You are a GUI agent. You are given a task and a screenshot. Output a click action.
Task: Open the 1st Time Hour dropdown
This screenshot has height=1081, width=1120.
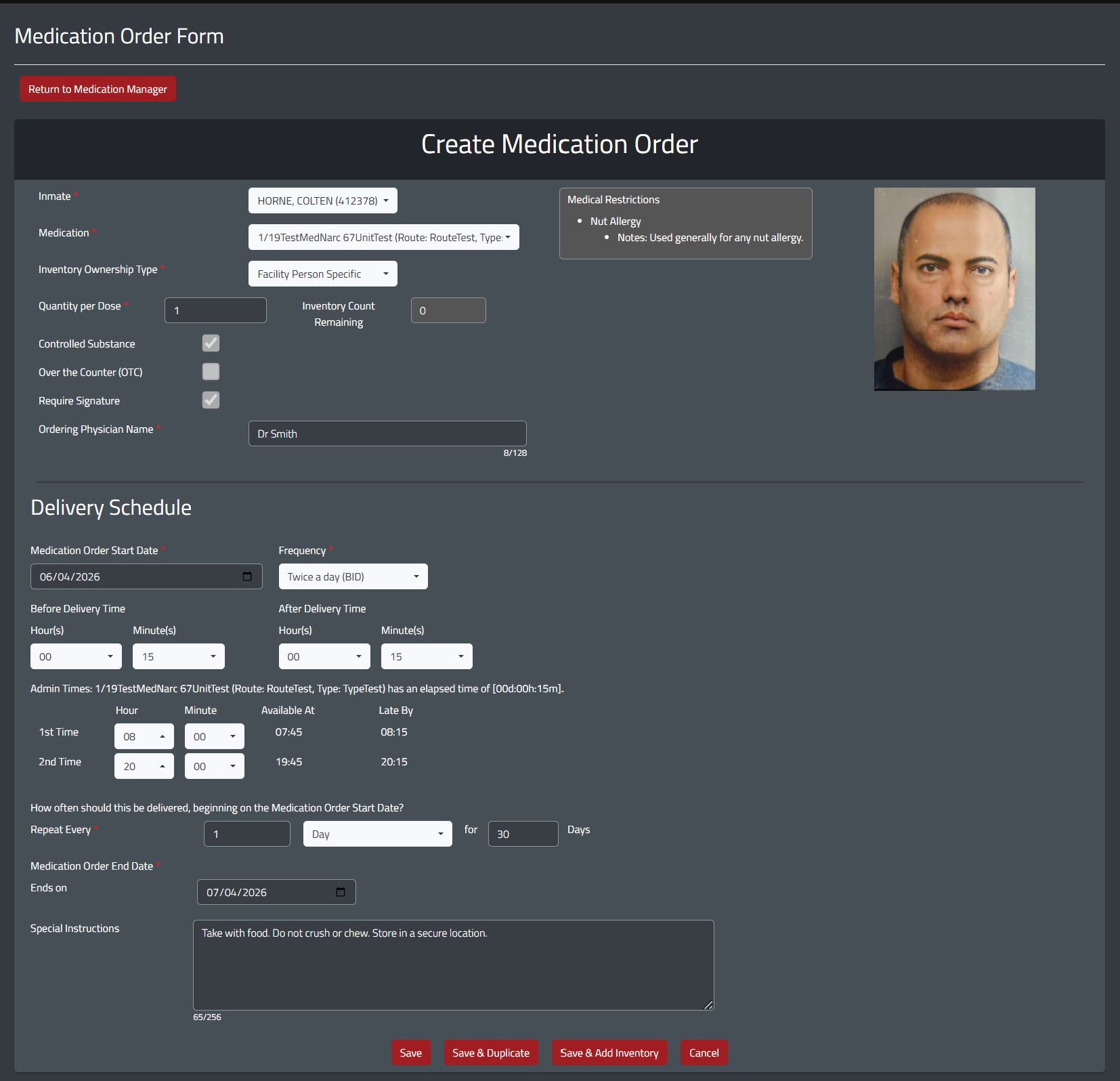[144, 736]
